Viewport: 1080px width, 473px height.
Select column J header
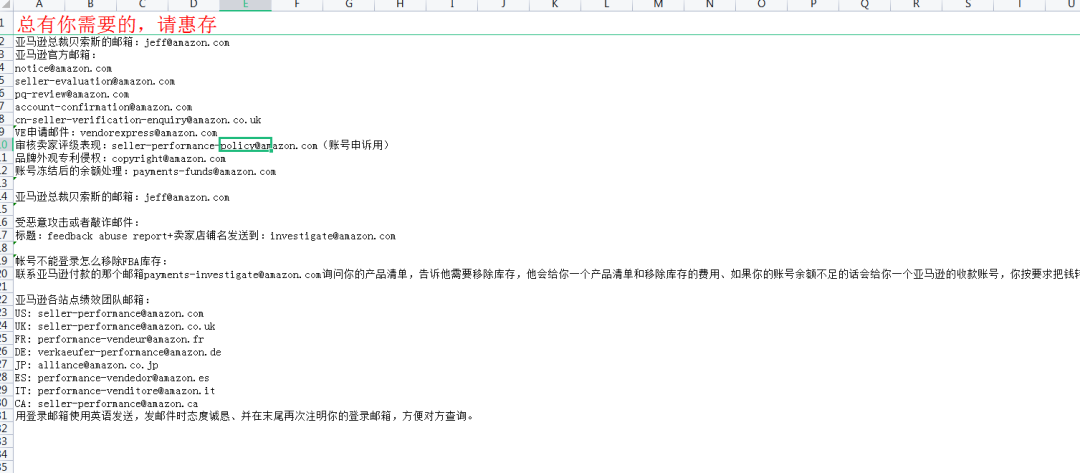point(503,6)
